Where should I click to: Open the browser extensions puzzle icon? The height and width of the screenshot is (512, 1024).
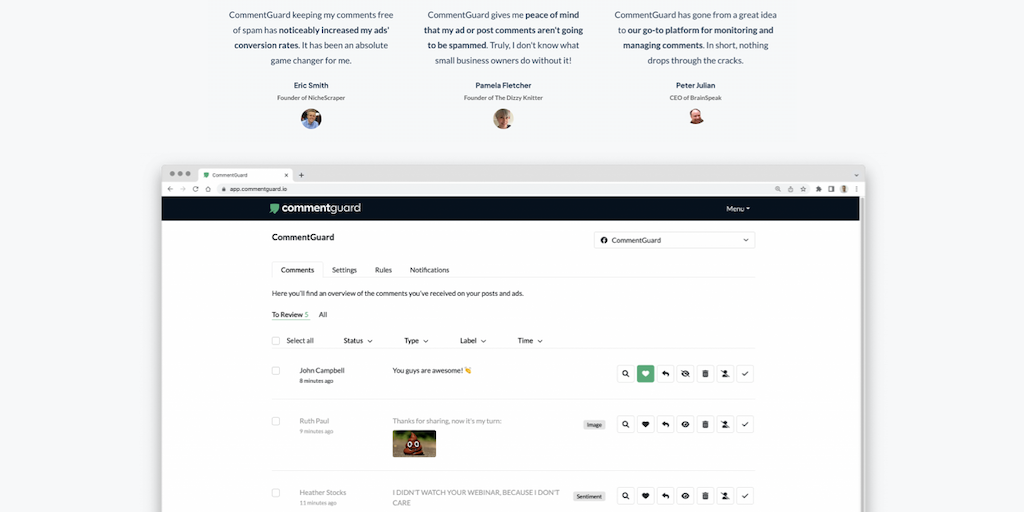tap(819, 189)
